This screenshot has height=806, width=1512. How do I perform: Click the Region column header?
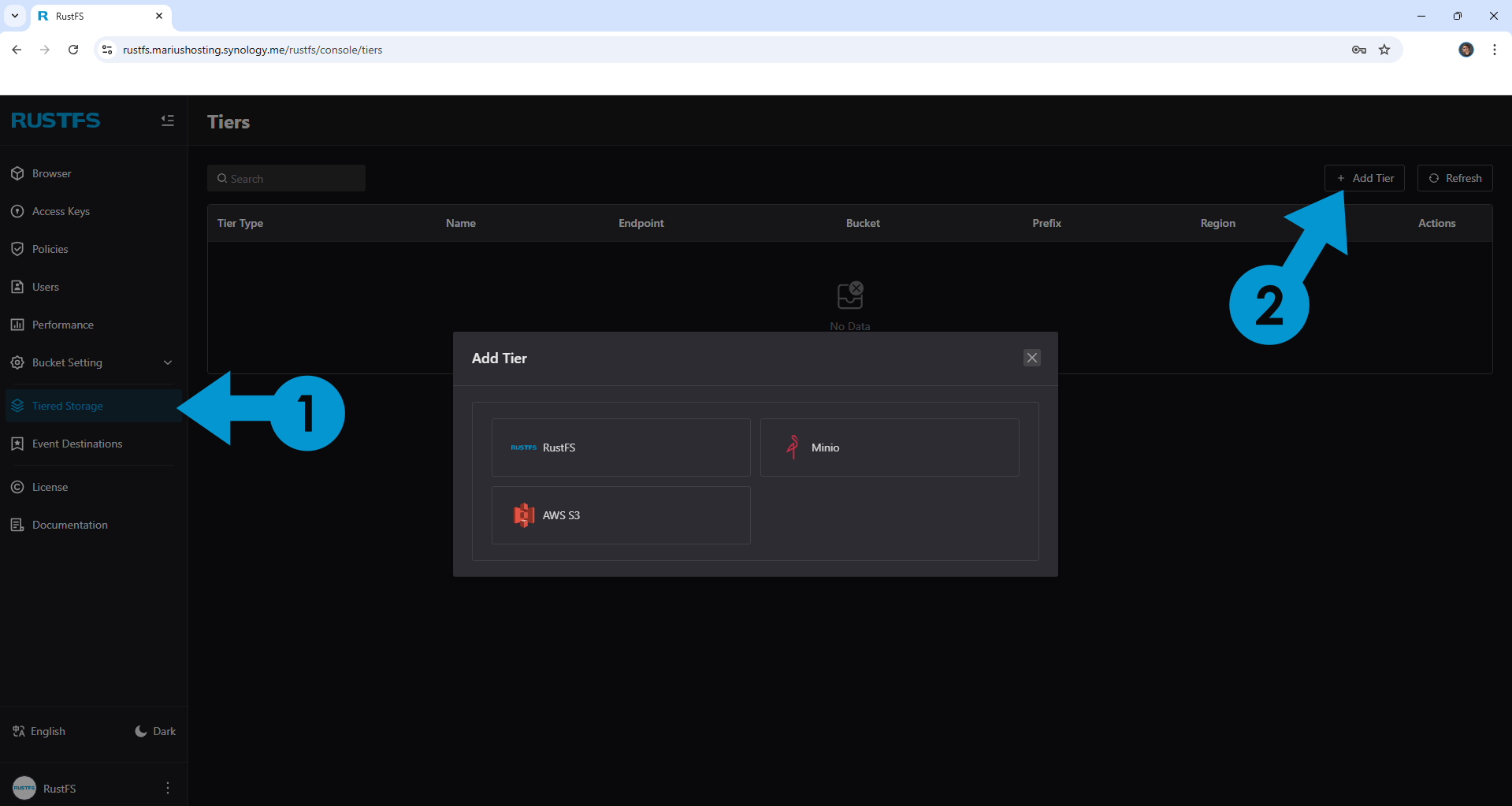coord(1218,223)
